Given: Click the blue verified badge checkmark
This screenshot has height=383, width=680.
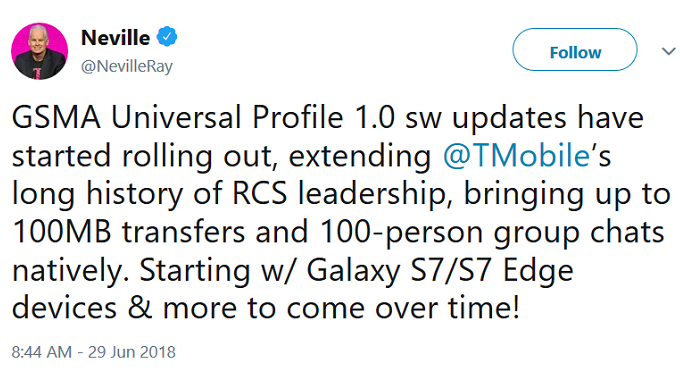Looking at the screenshot, I should 167,36.
